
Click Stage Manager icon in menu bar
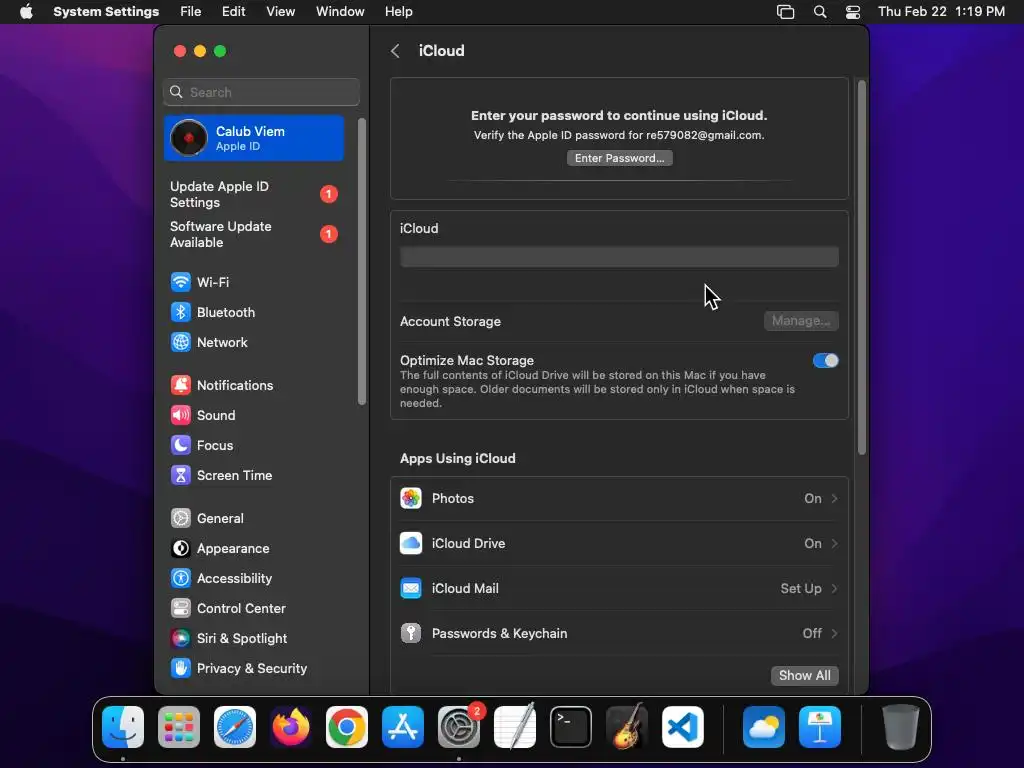(785, 12)
